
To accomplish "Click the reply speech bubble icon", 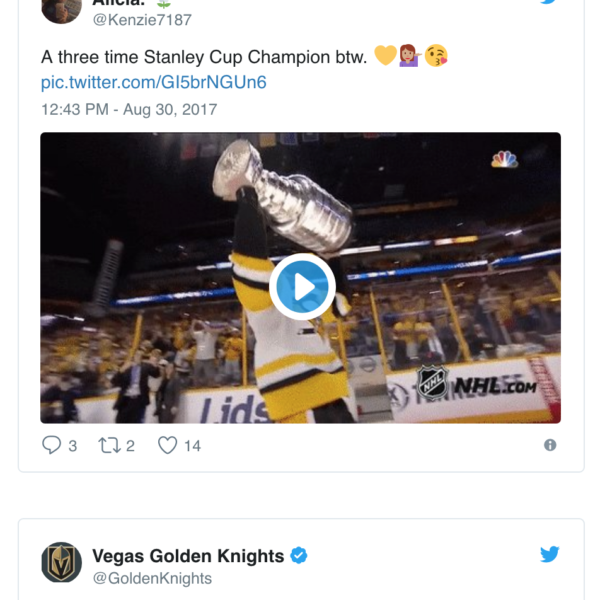I will 52,445.
